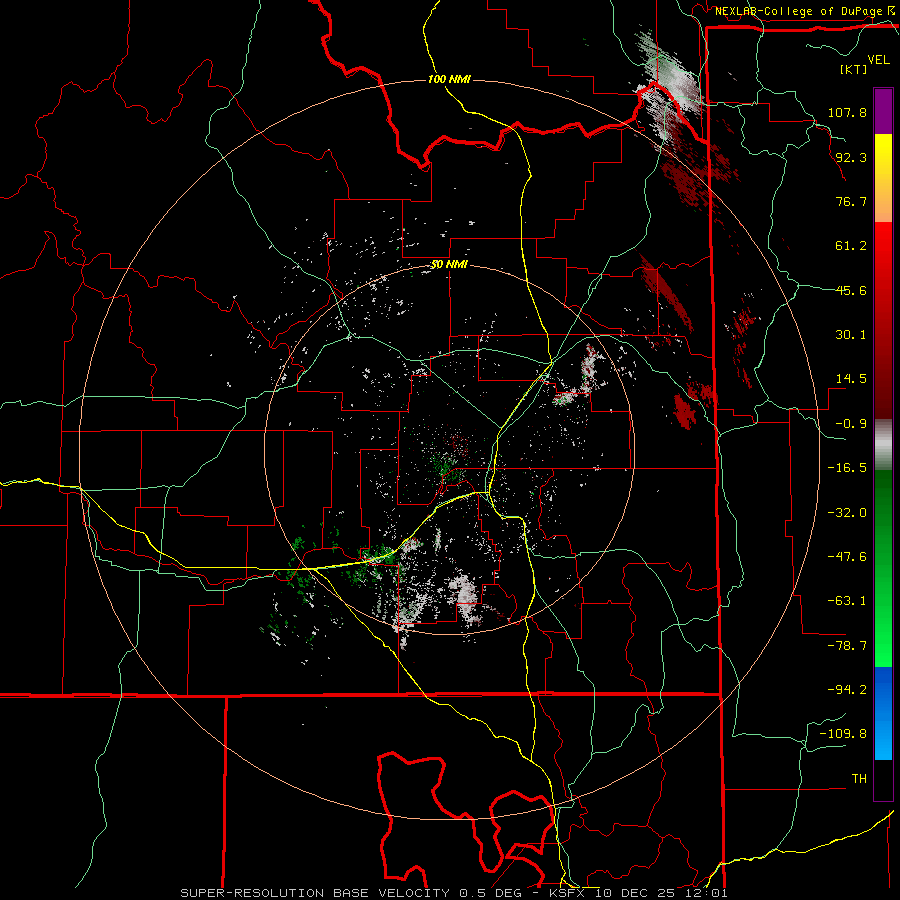Click the 14.5 velocity scale value
The image size is (900, 900).
[851, 379]
